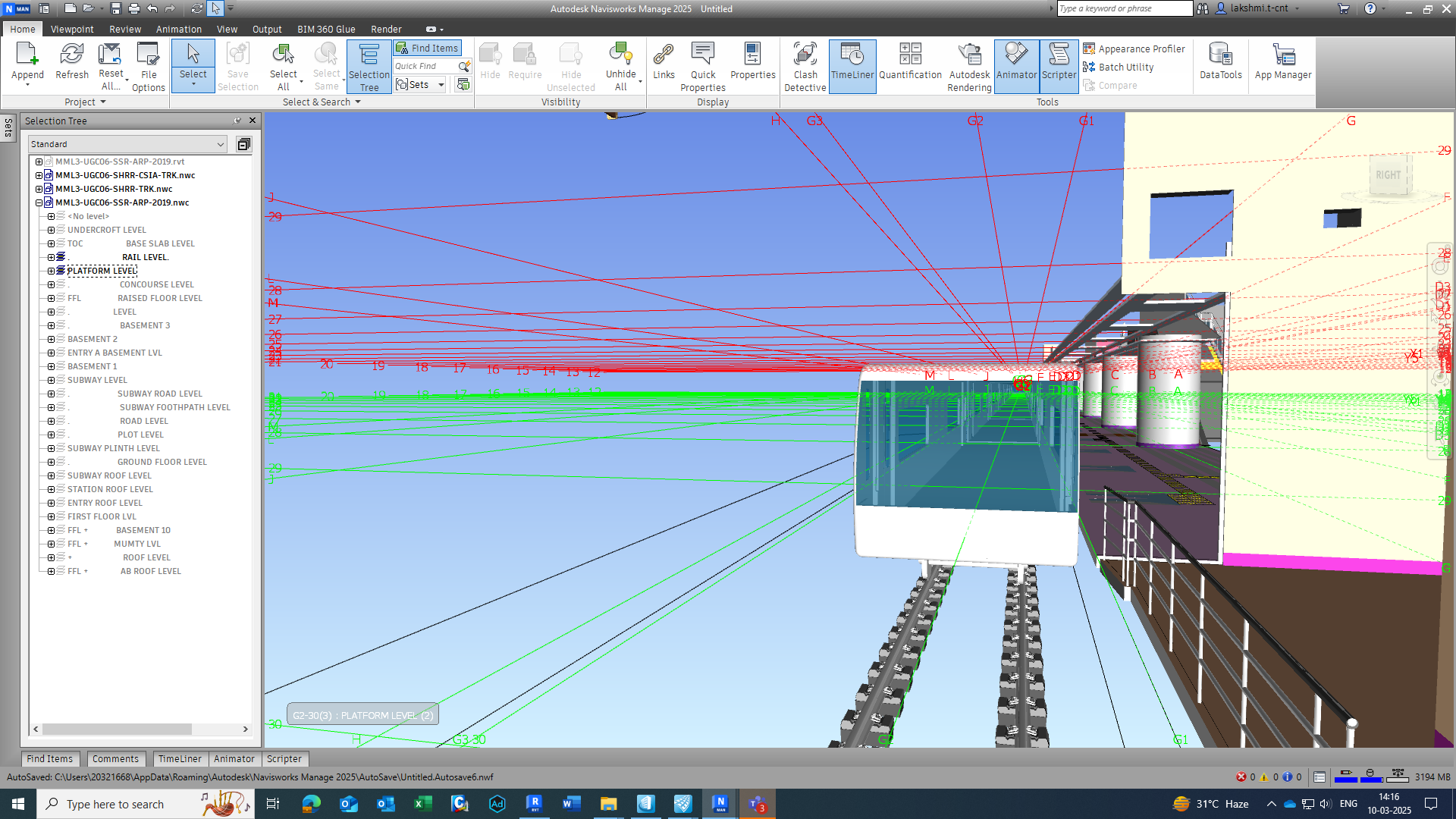Click the Quick Find input field
The height and width of the screenshot is (819, 1456).
point(425,66)
